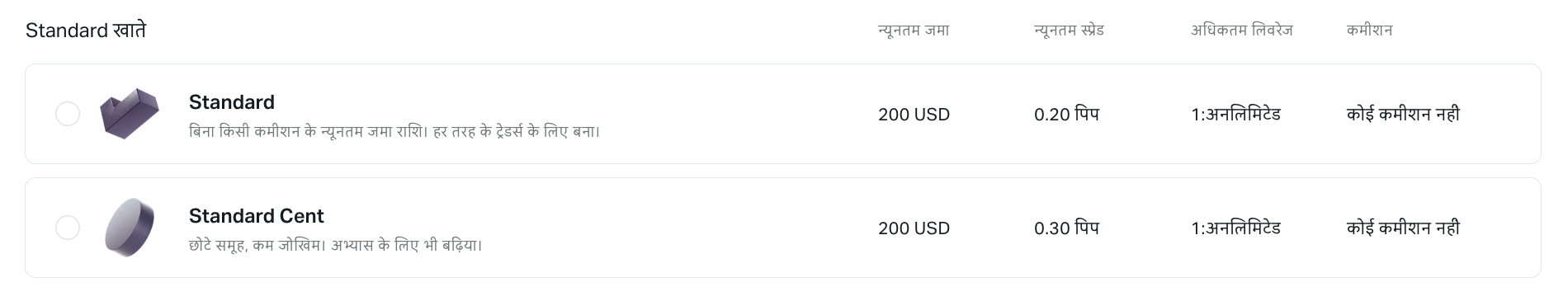Click the न्यूनतम स्प्रेड column header

(x=1069, y=31)
